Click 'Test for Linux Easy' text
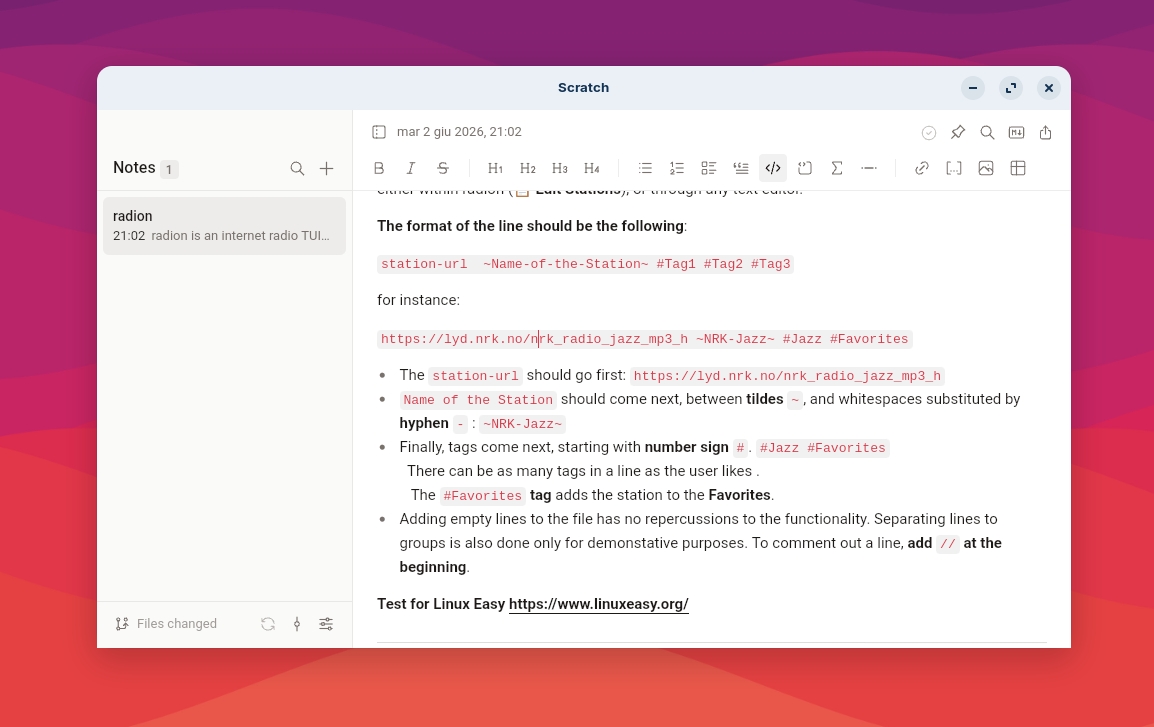 [441, 604]
